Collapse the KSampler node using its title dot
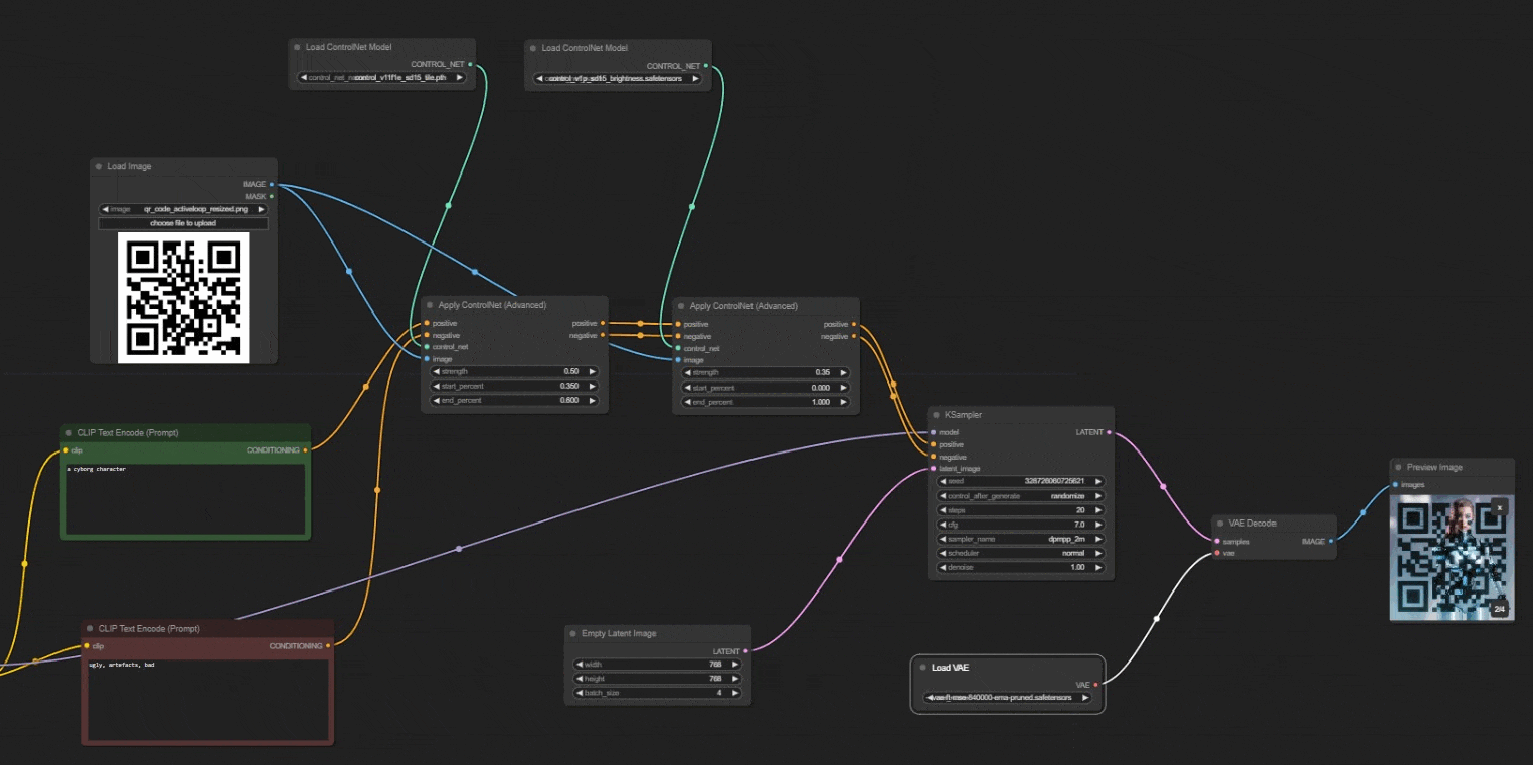Viewport: 1533px width, 765px height. point(936,414)
